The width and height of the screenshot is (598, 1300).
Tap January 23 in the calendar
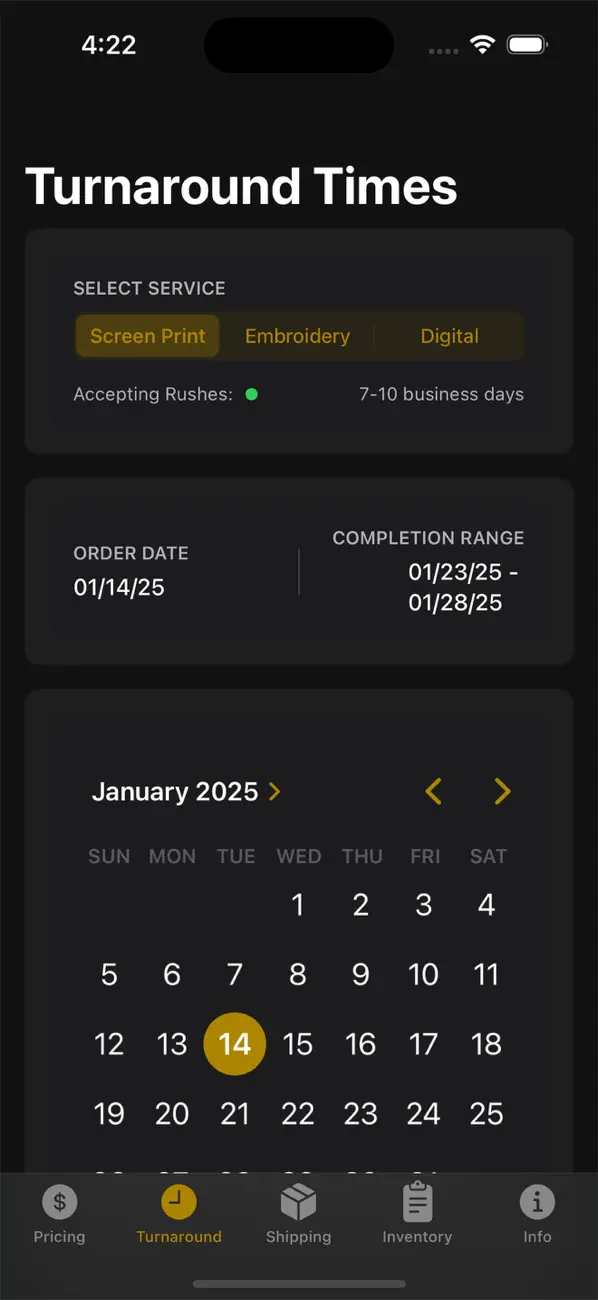tap(361, 1113)
